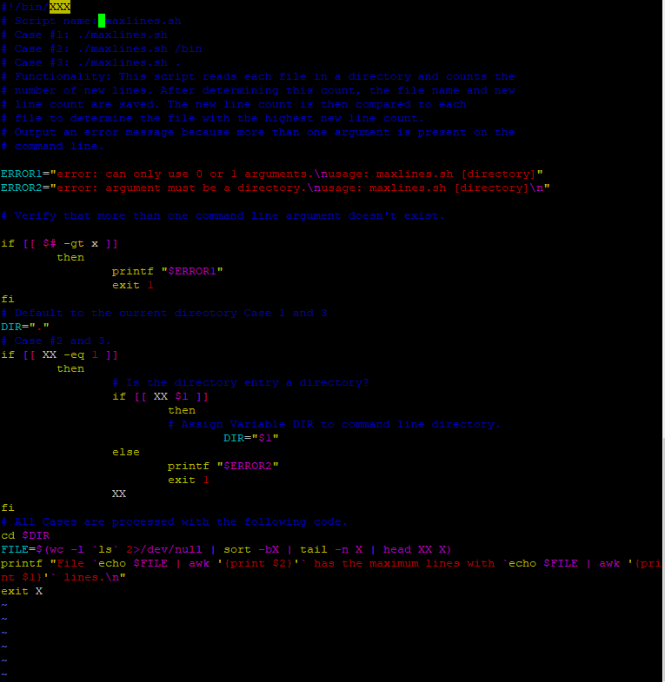Click the 'if [[ $# -gt x ]]' line
This screenshot has height=682, width=666.
tap(60, 244)
